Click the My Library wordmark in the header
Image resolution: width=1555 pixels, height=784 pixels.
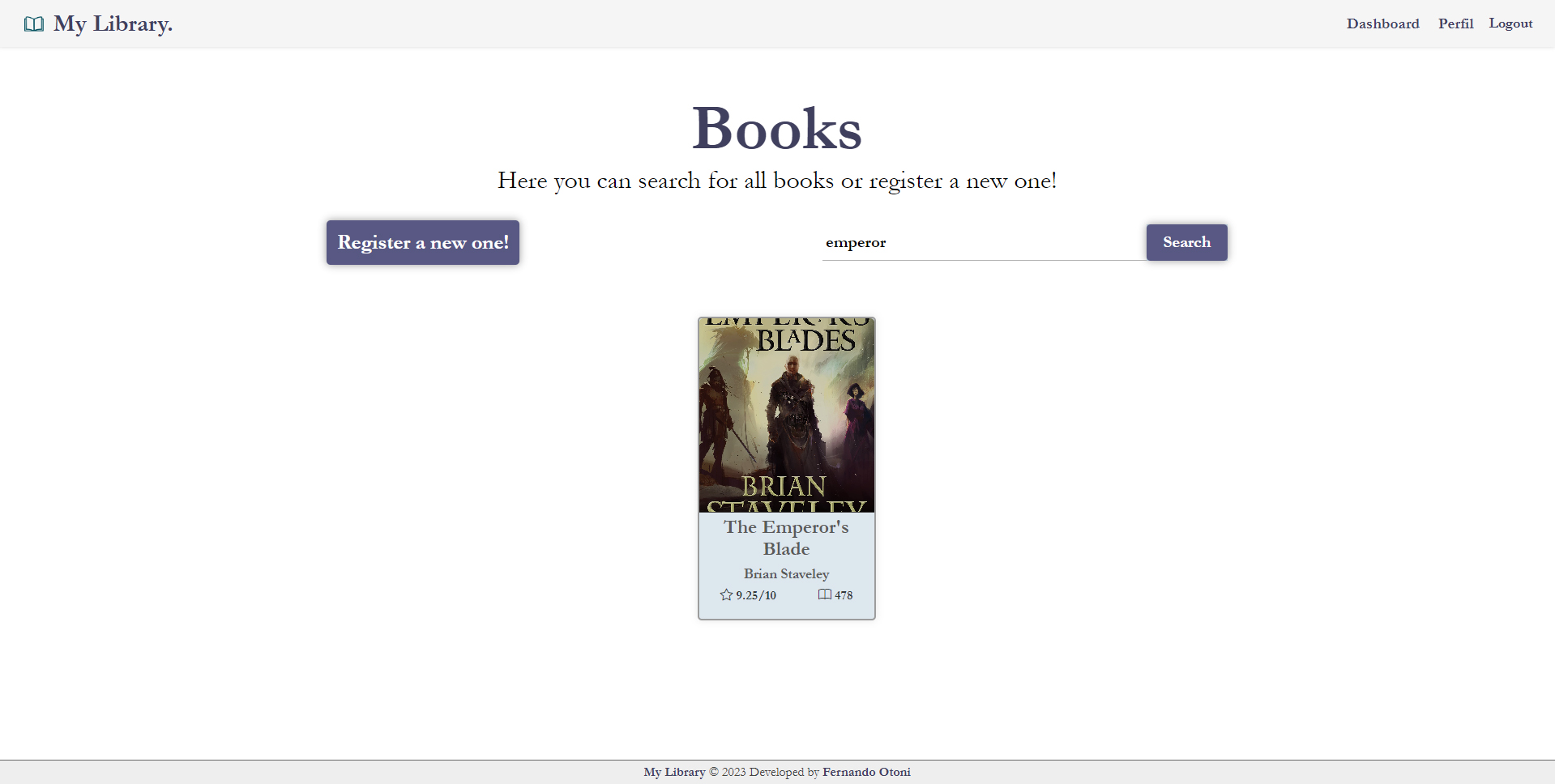click(112, 23)
